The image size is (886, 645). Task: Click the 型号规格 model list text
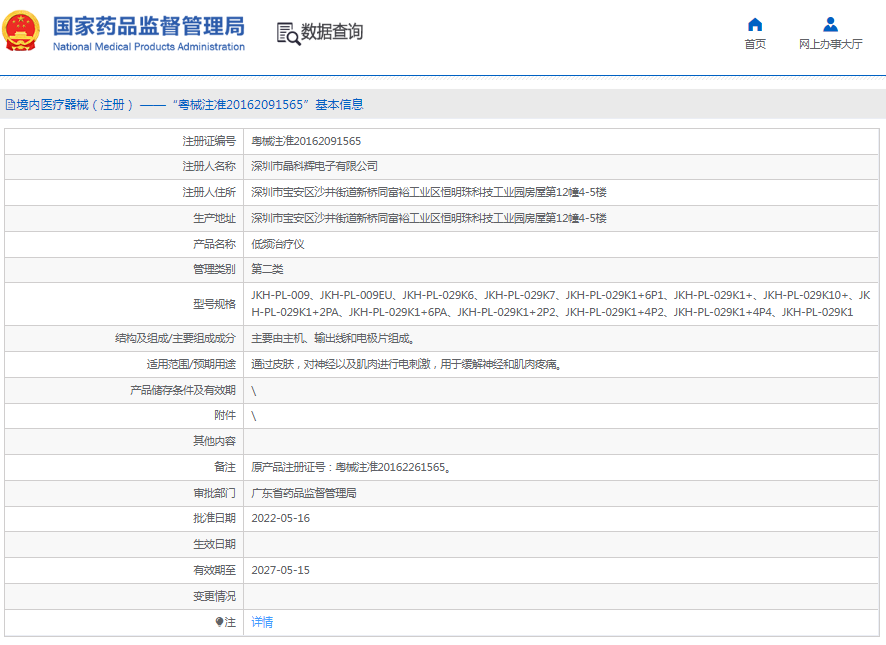point(561,304)
